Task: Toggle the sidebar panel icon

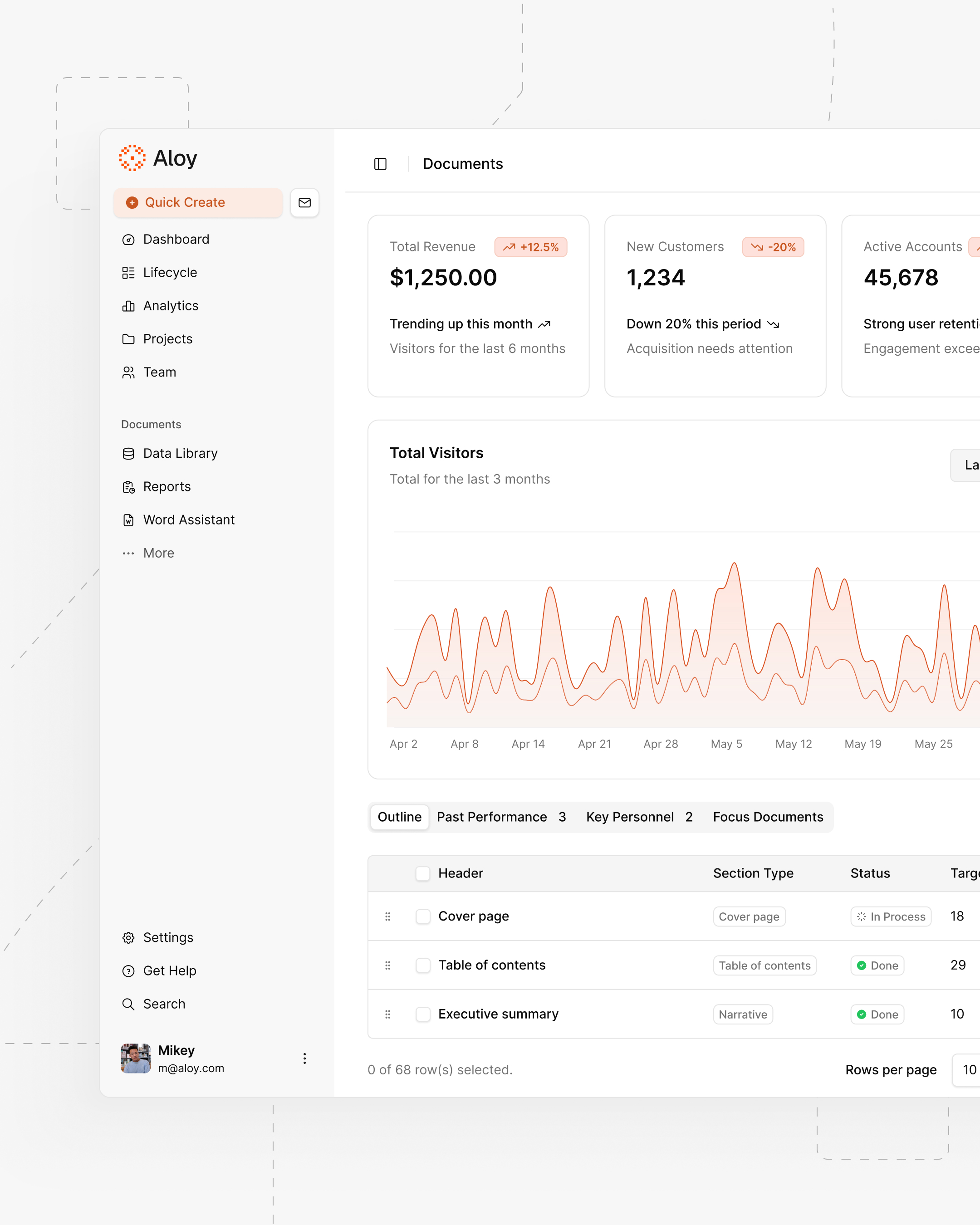Action: (x=380, y=164)
